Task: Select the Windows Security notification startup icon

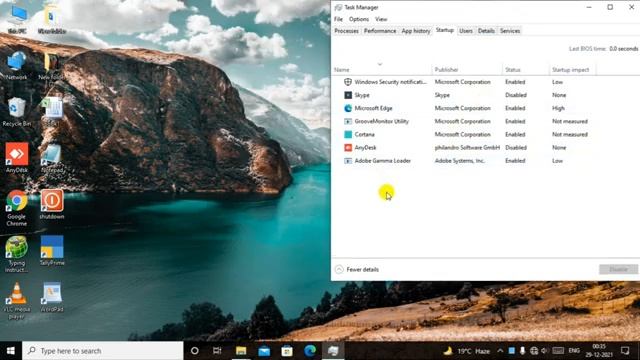Action: (348, 82)
